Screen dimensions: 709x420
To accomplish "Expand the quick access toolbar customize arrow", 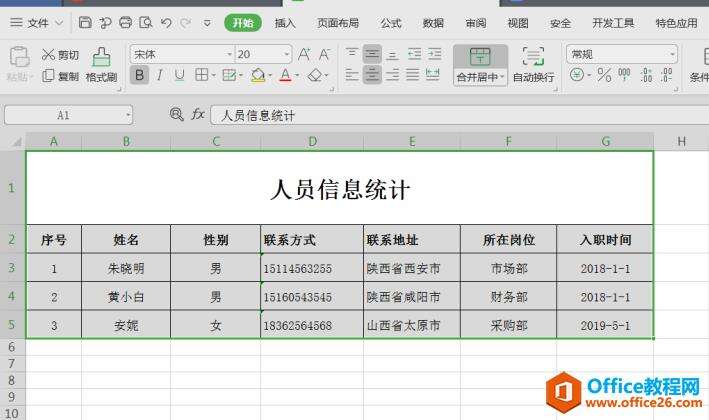I will pyautogui.click(x=207, y=23).
